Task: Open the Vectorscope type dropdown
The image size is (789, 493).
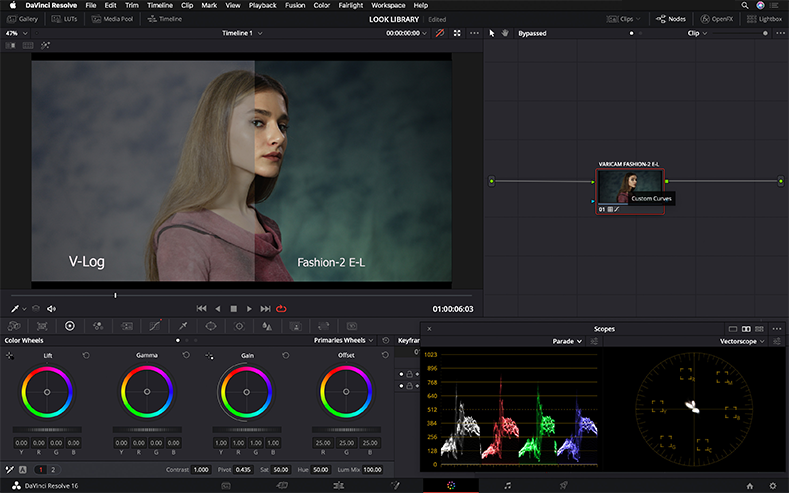Action: coord(742,341)
